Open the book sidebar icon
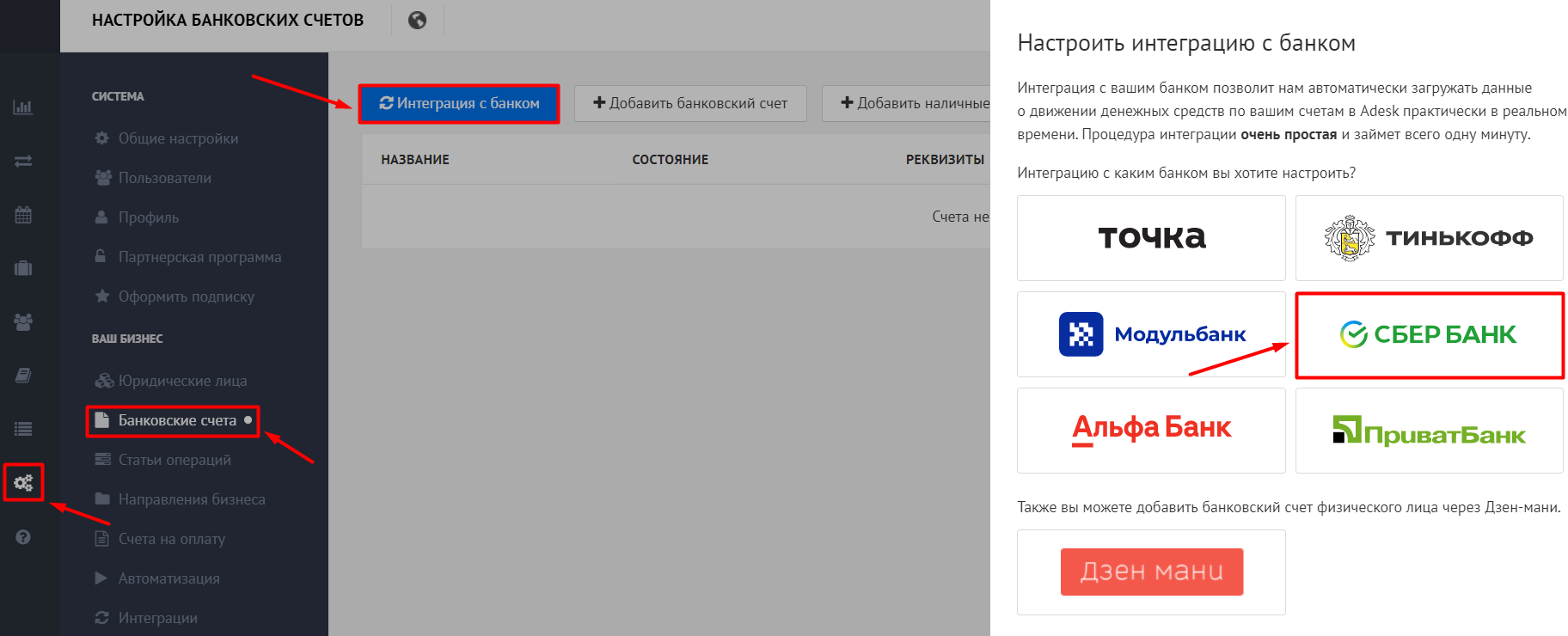 click(23, 376)
